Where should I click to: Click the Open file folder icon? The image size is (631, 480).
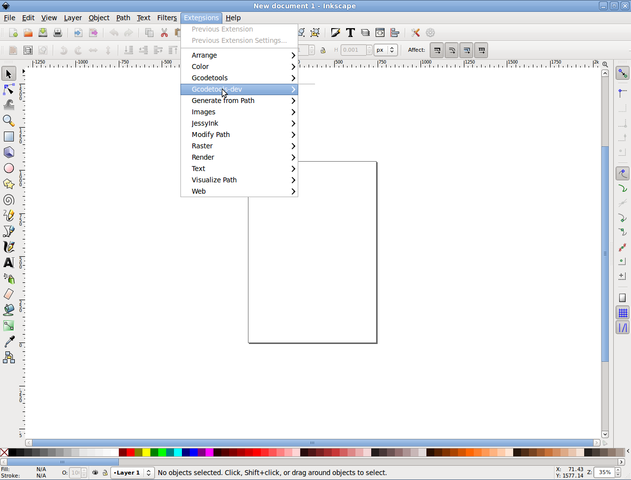[28, 33]
